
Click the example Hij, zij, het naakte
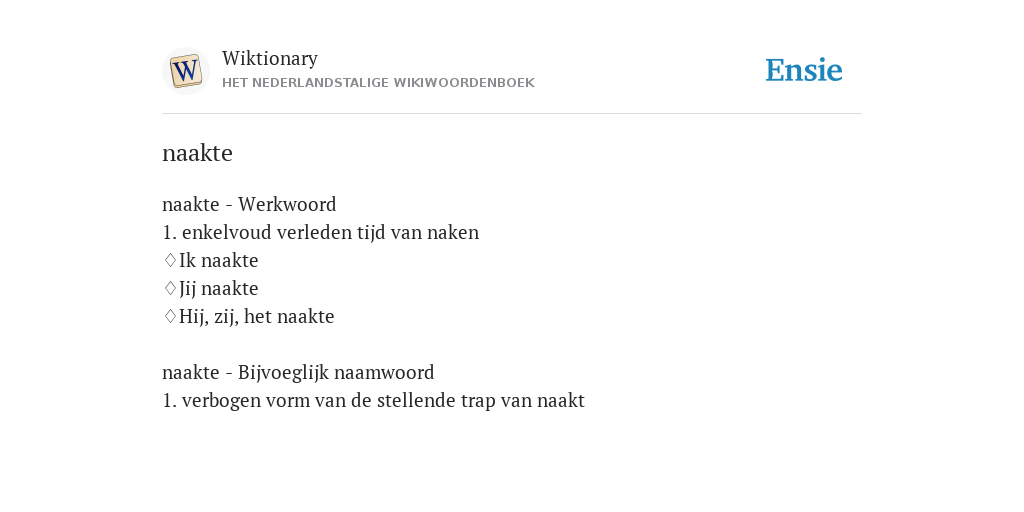257,317
